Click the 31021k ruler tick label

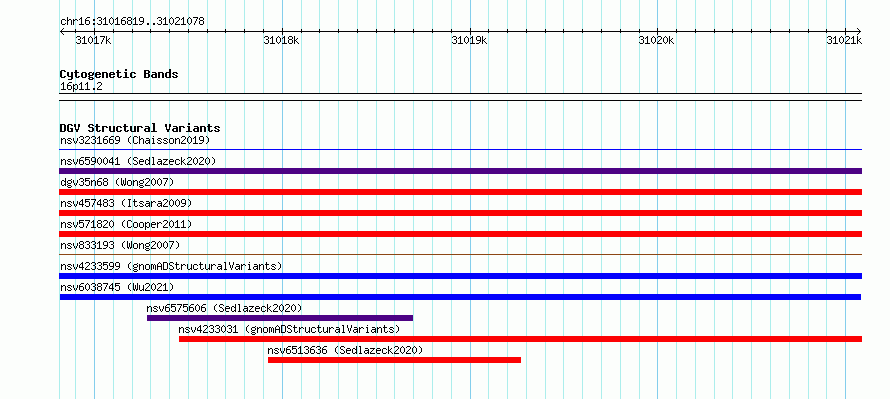click(x=844, y=40)
